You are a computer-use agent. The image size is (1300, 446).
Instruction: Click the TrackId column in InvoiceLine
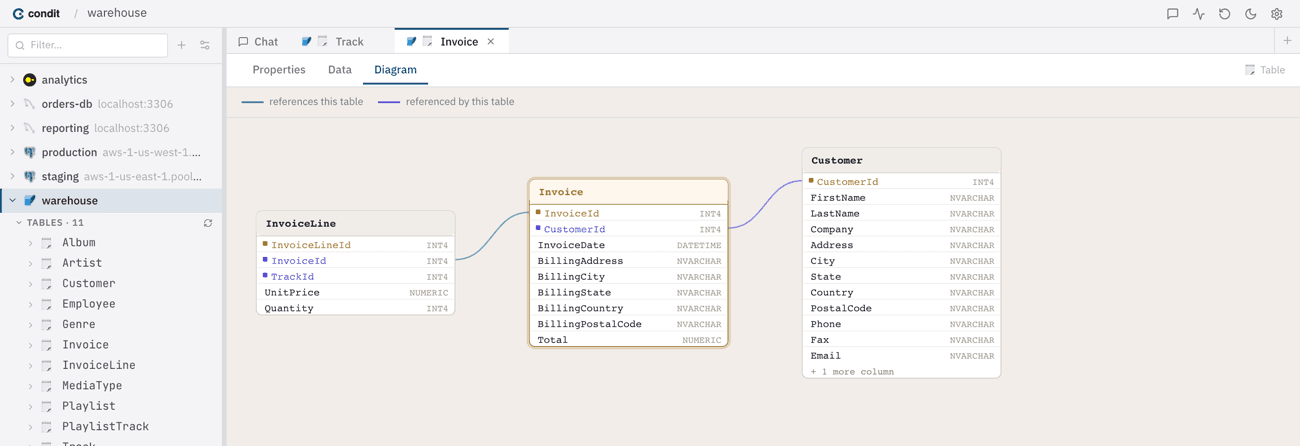(356, 277)
